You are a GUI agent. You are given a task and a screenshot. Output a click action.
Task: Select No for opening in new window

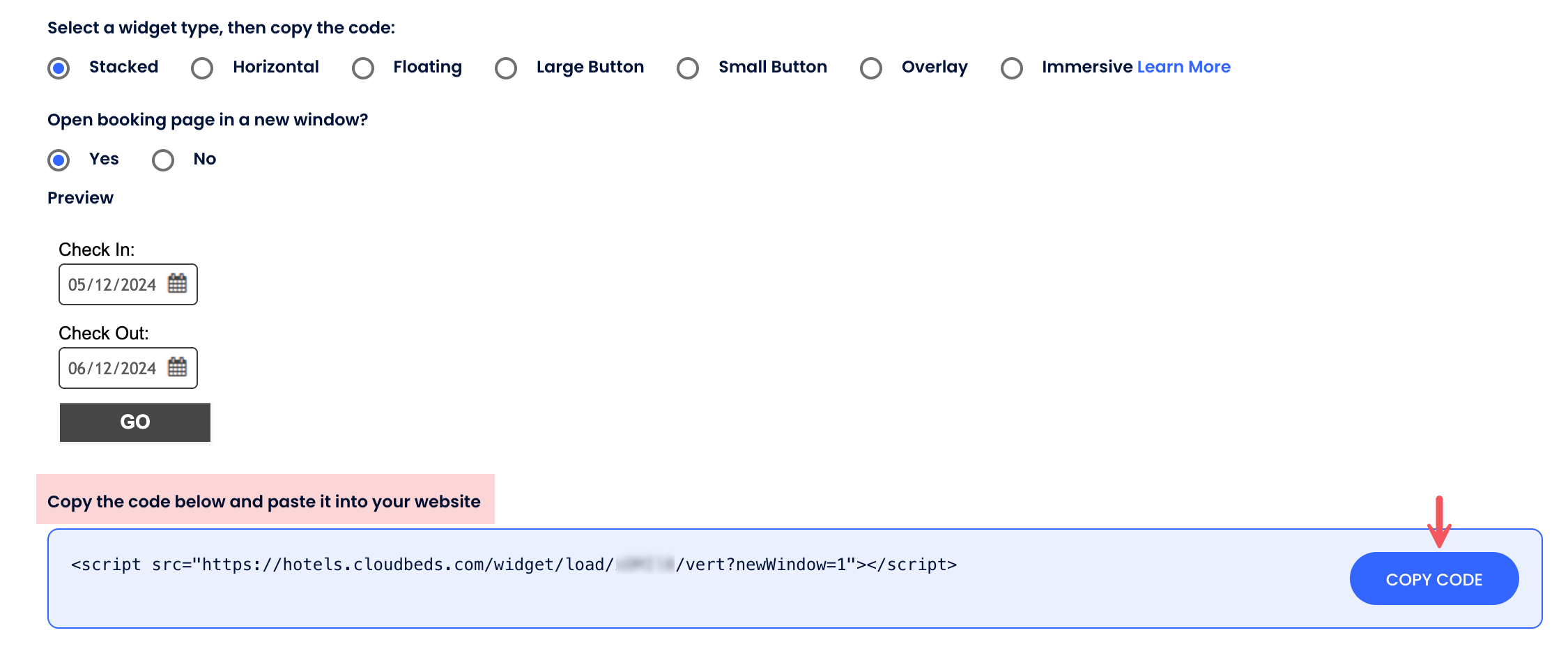pyautogui.click(x=163, y=160)
